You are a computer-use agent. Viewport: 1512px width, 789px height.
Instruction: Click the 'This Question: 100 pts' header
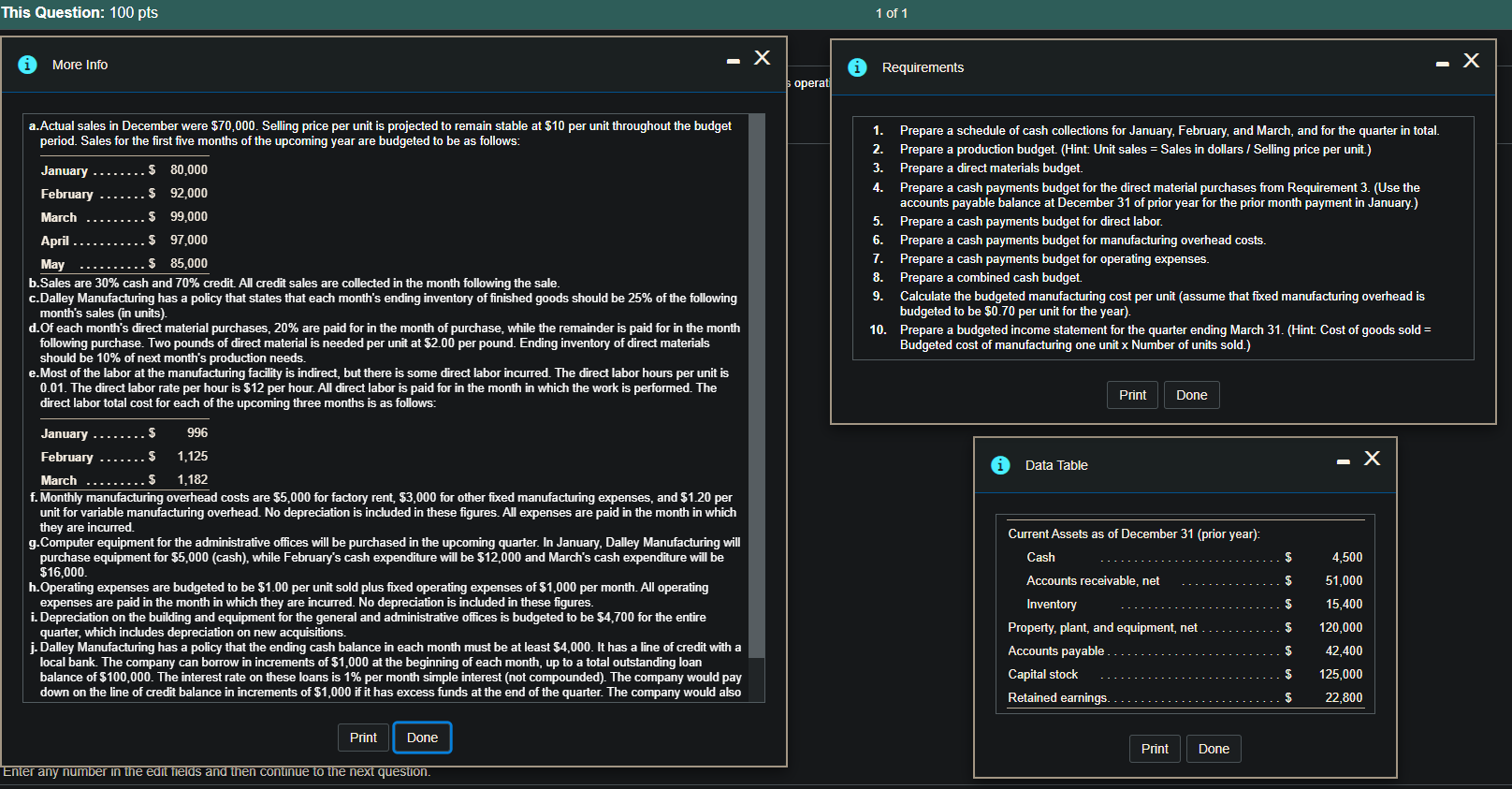[80, 12]
